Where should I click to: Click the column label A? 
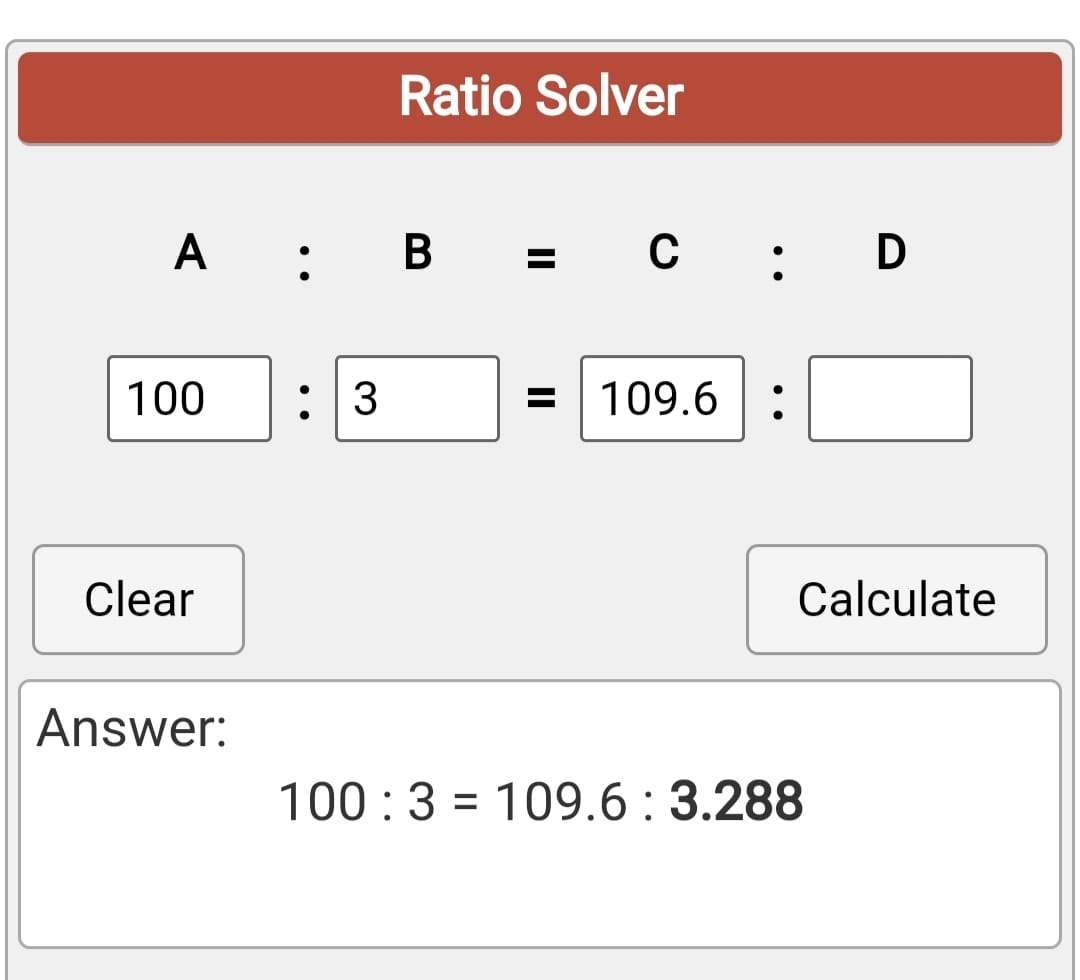coord(190,252)
